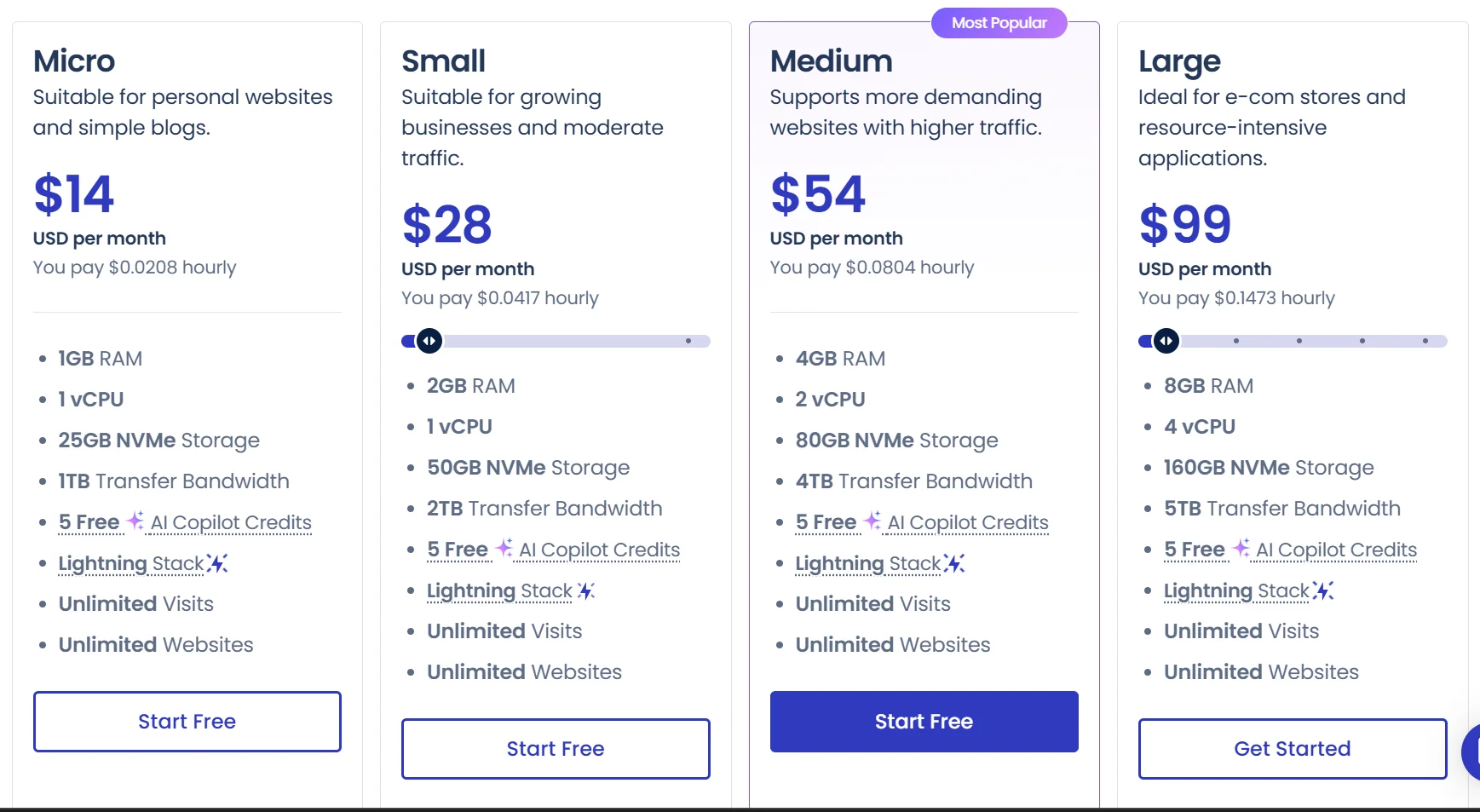Select last stop on Small plan slider
Image resolution: width=1480 pixels, height=812 pixels.
tap(688, 341)
